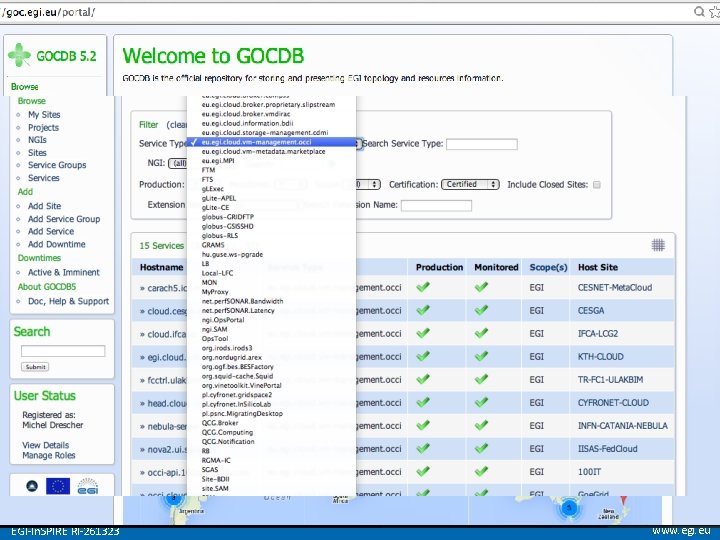
Task: Choose gLite-CE service type
Action: click(215, 208)
